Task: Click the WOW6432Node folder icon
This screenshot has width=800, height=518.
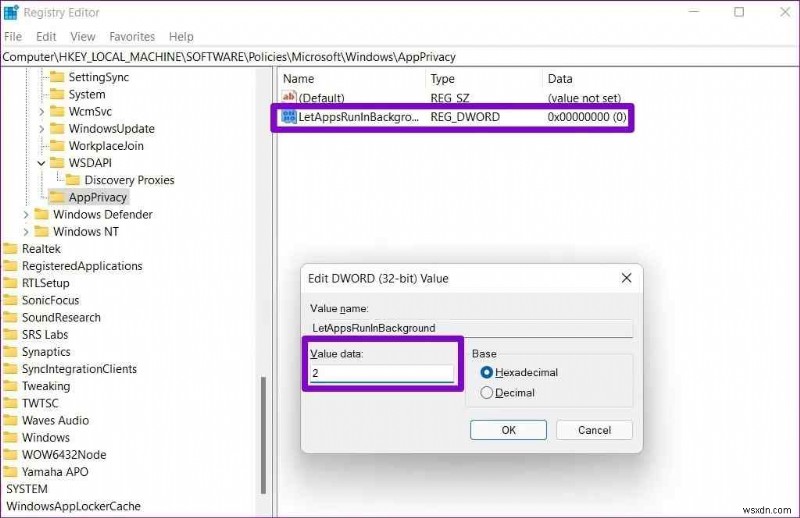Action: (10, 455)
